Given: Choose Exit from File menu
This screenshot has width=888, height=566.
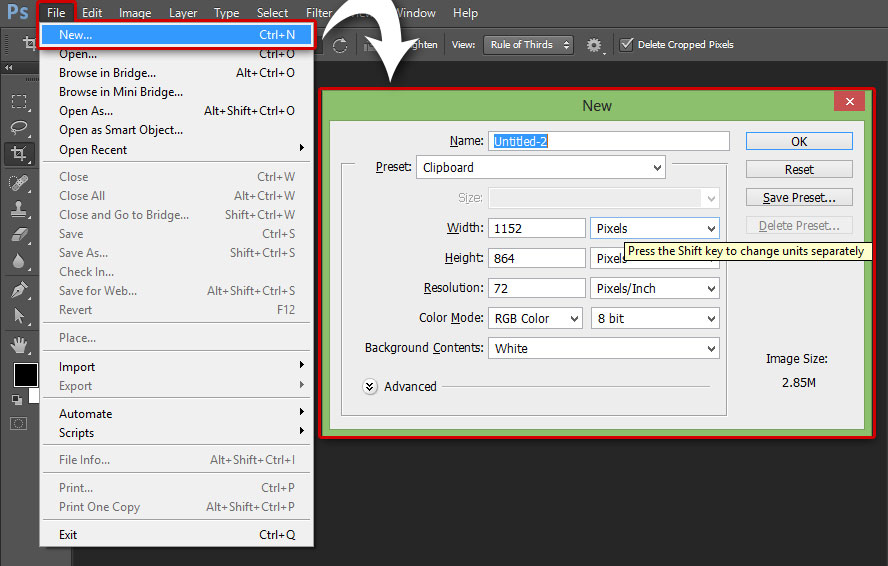Looking at the screenshot, I should (x=177, y=535).
